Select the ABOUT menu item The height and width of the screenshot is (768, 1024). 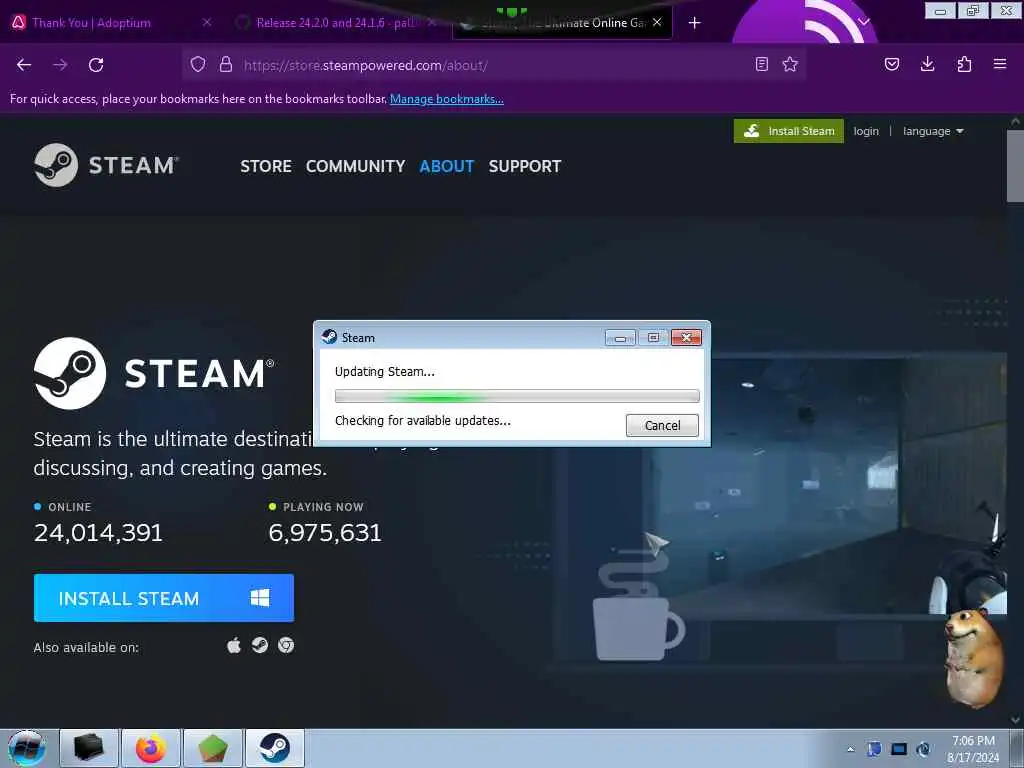[x=447, y=167]
